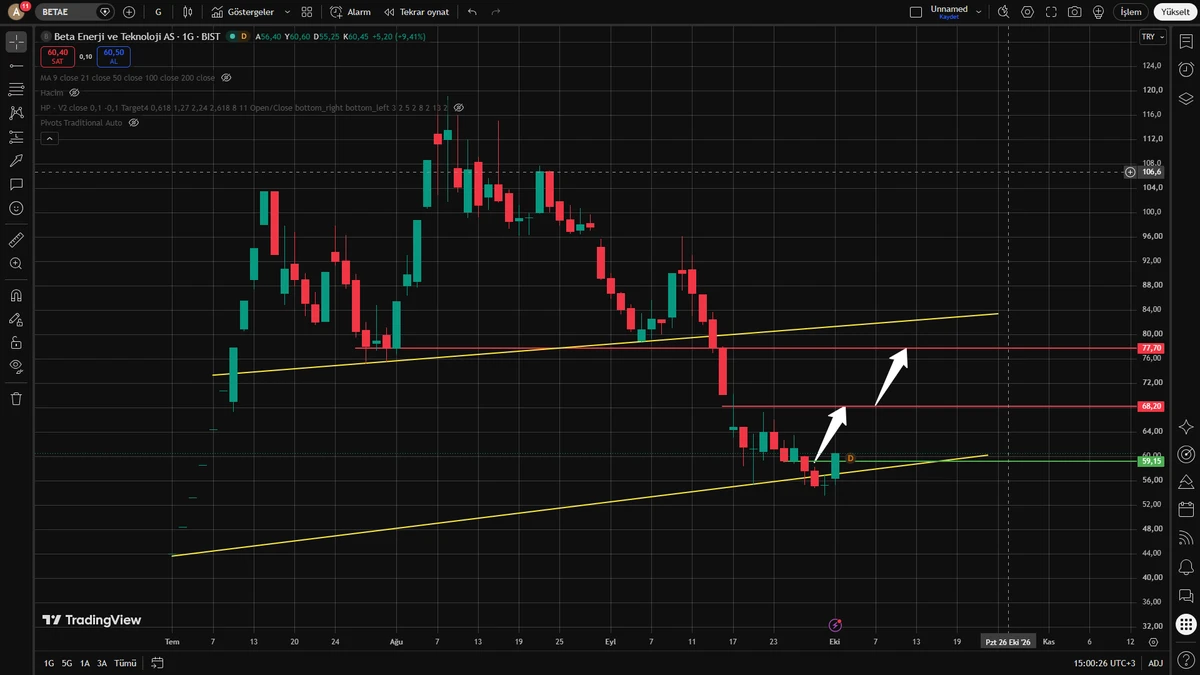
Task: Toggle stay in drawing mode
Action: coord(16,319)
